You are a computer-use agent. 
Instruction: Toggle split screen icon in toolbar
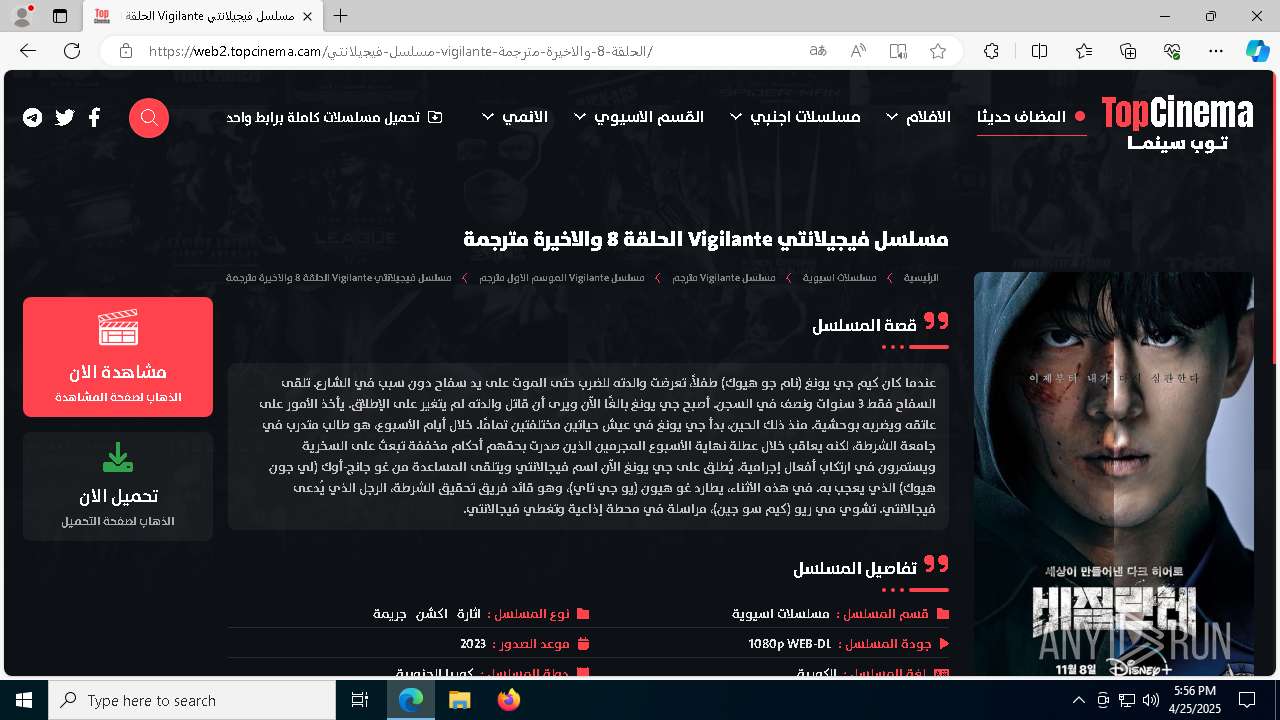coord(1039,51)
